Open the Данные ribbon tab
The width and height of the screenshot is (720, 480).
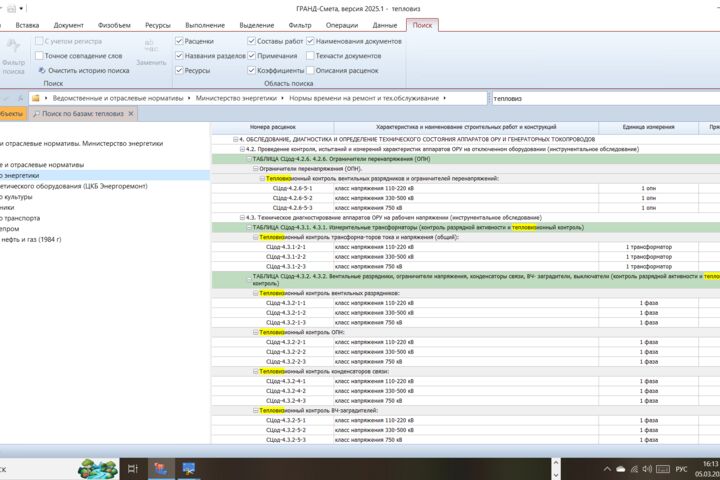point(384,25)
